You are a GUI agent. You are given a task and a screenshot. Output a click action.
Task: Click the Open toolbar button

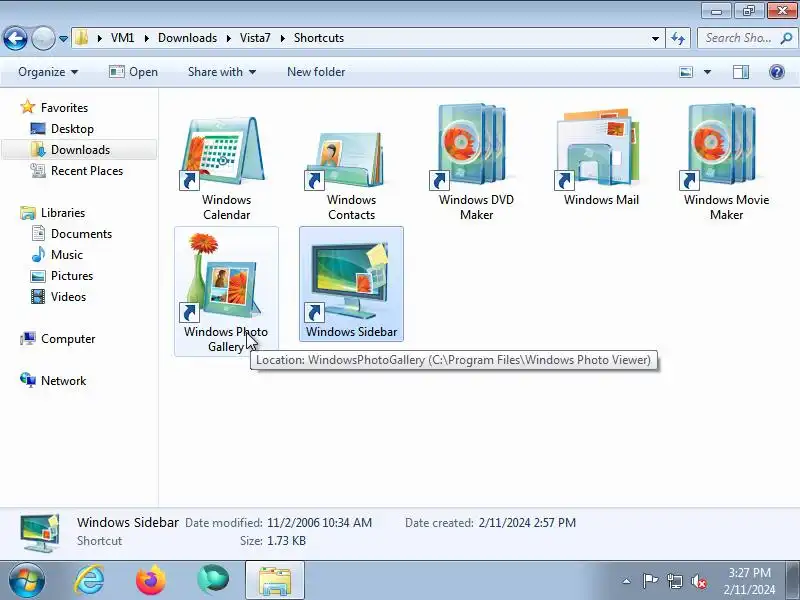(133, 72)
